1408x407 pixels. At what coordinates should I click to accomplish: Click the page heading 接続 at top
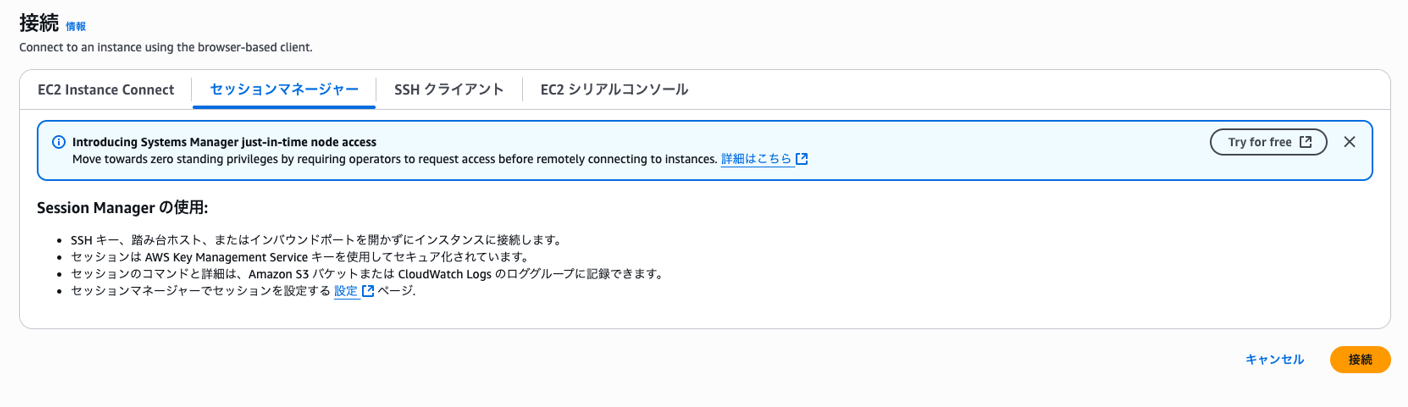point(39,23)
